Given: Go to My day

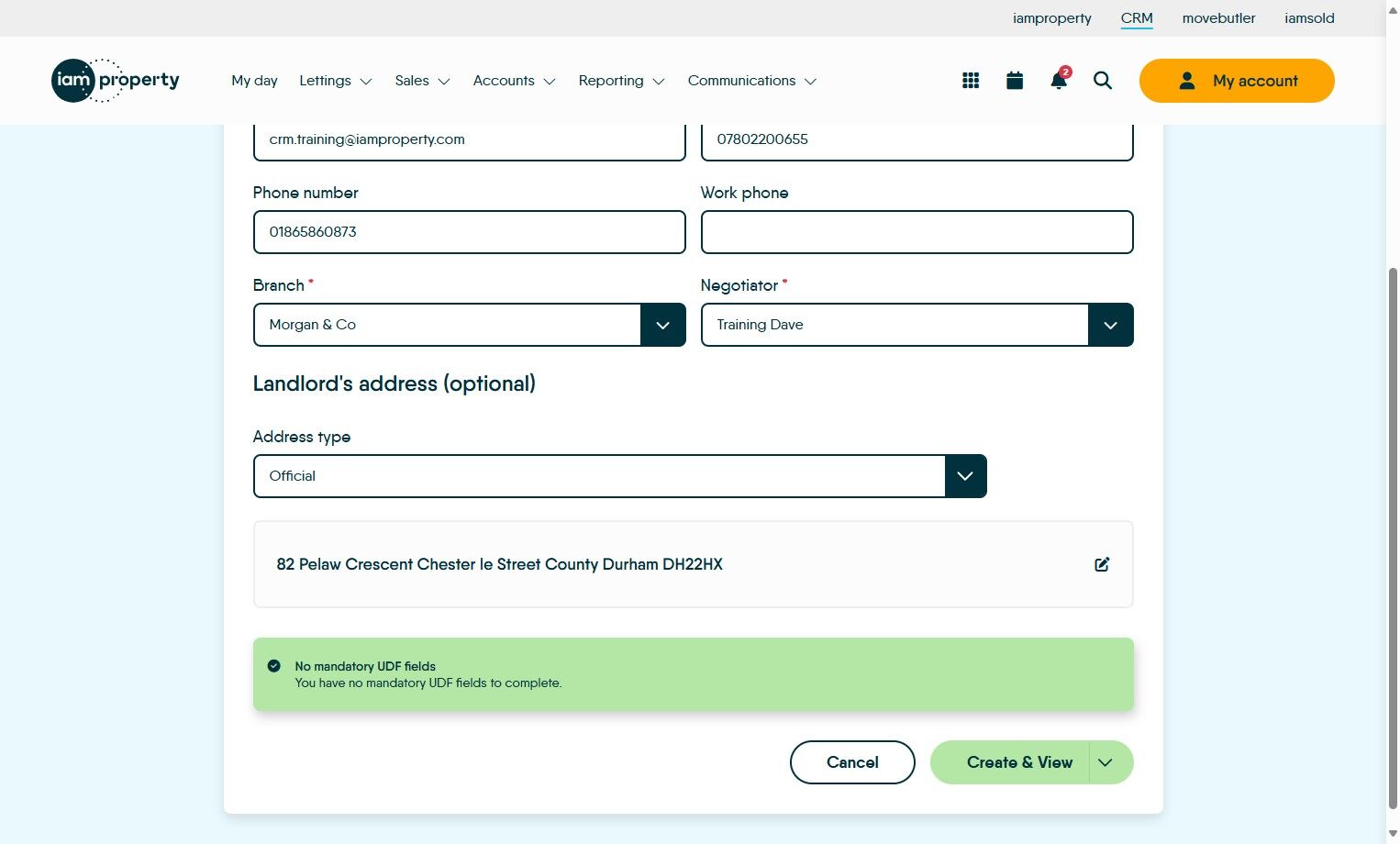Looking at the screenshot, I should [x=254, y=81].
